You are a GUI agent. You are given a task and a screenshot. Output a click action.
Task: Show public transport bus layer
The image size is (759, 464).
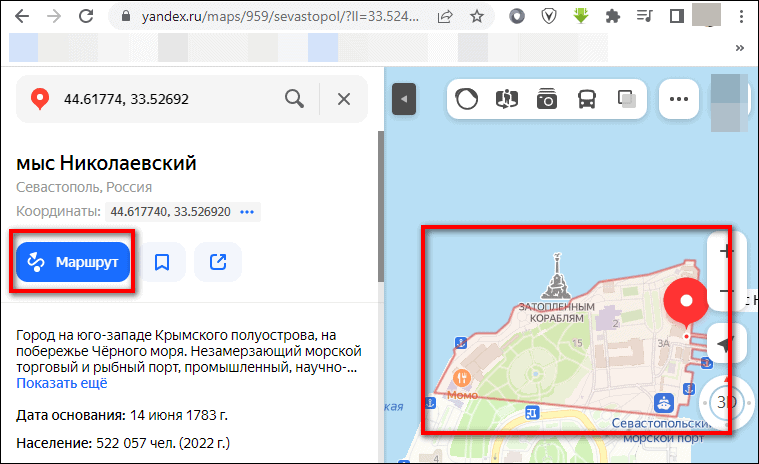pyautogui.click(x=587, y=99)
